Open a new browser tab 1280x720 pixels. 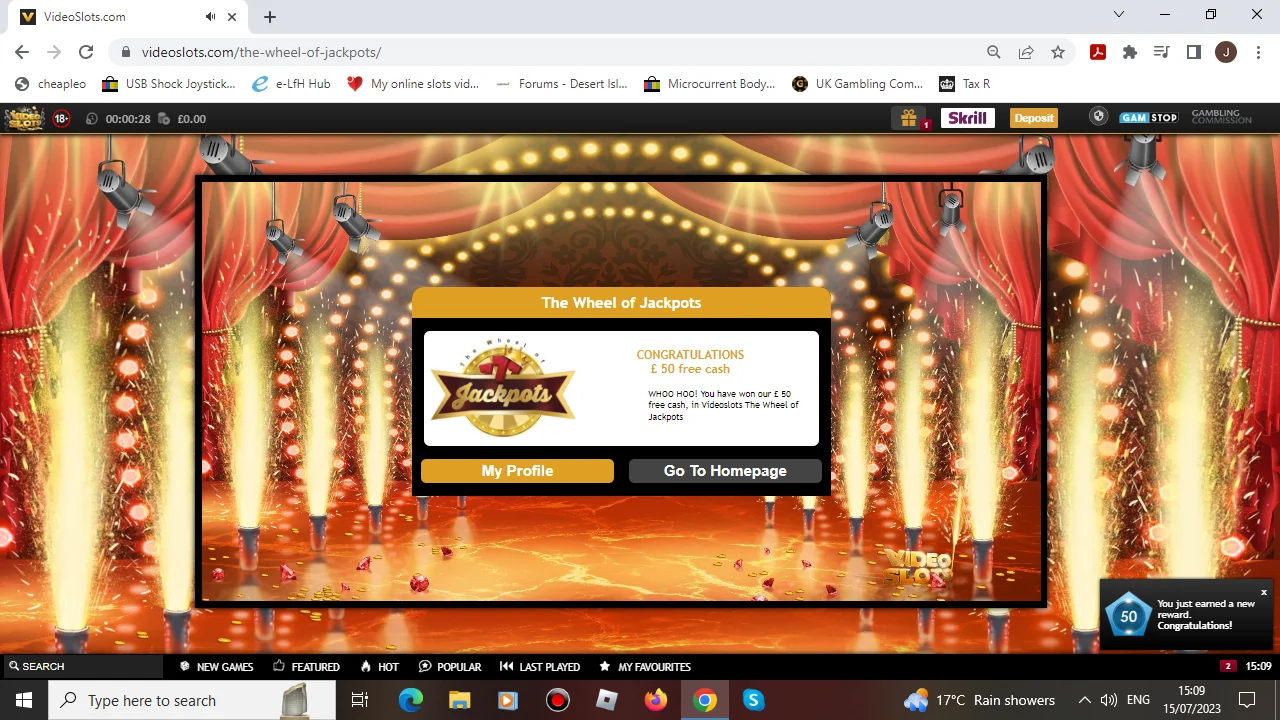pos(270,17)
